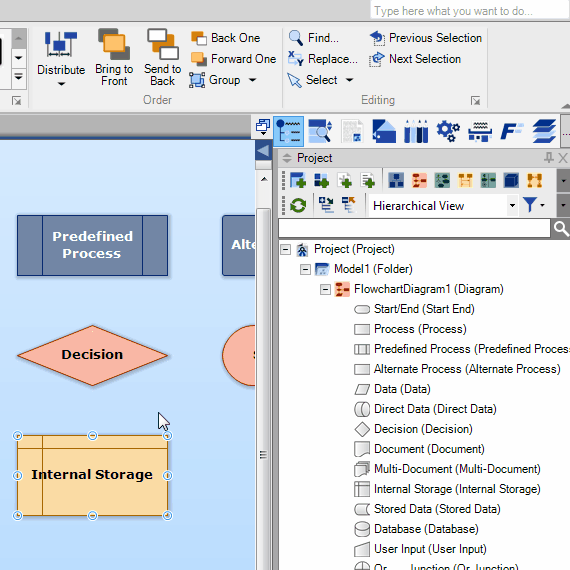Click the Send to Back icon
This screenshot has height=570, width=570.
point(162,44)
